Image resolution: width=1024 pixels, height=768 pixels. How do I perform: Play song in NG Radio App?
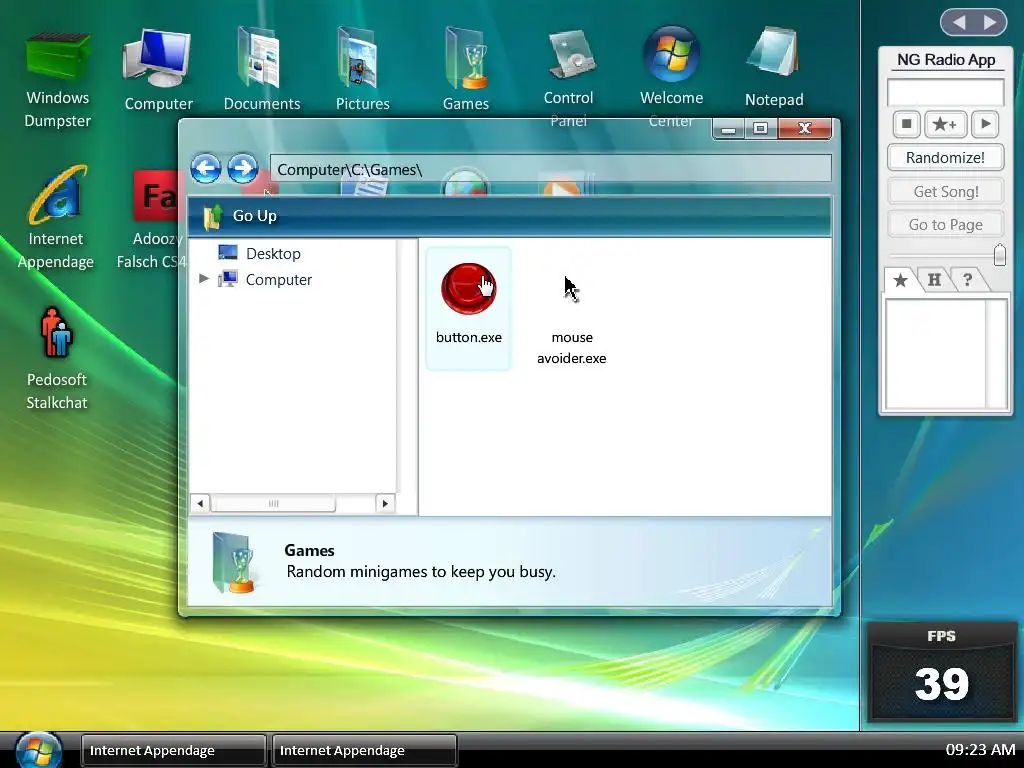[985, 123]
